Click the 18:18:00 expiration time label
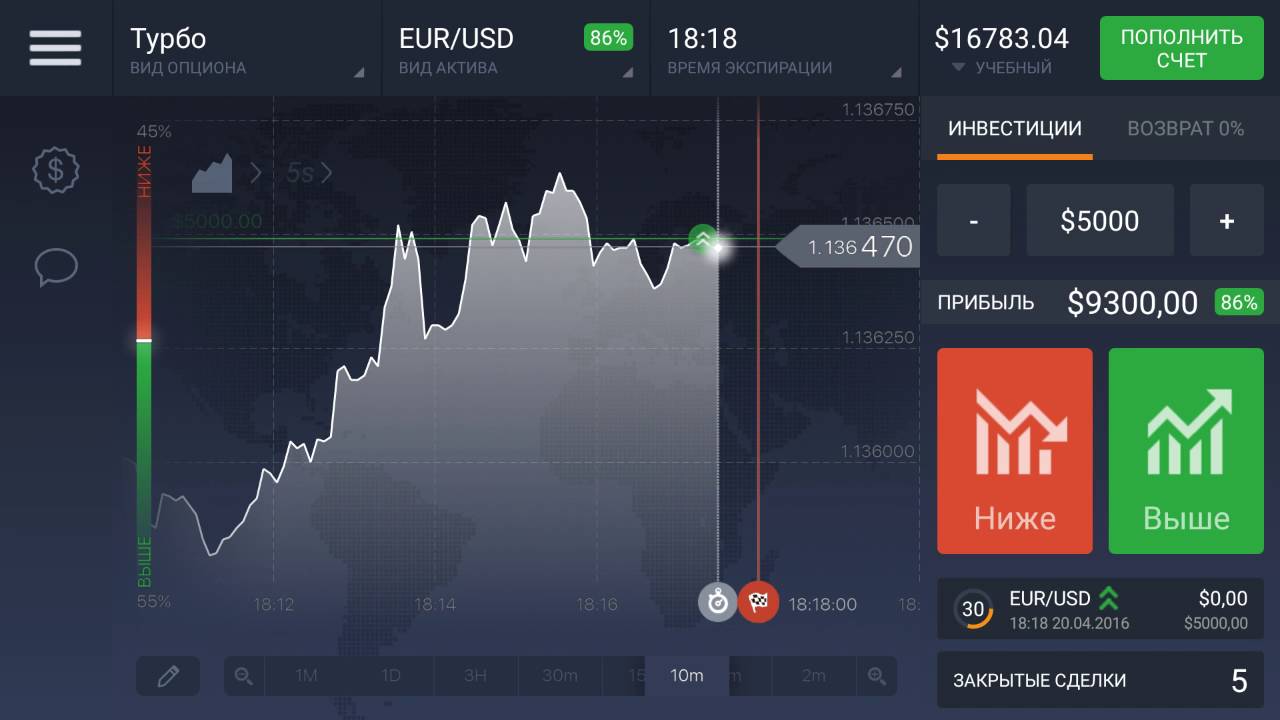This screenshot has height=720, width=1280. click(822, 604)
